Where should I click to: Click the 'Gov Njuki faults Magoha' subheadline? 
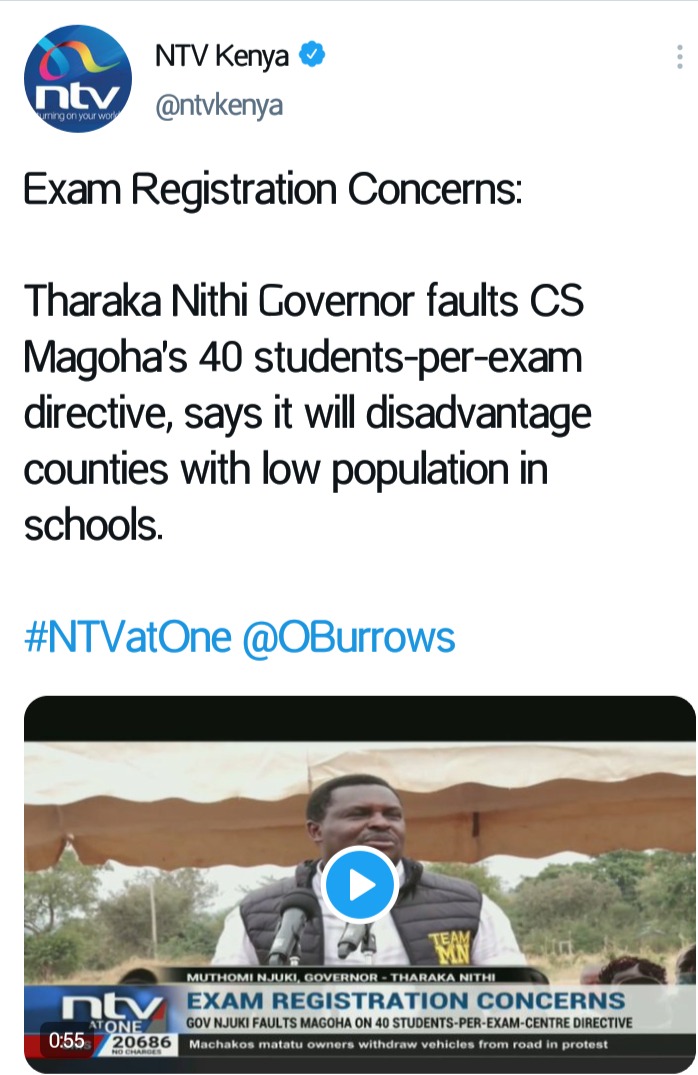pyautogui.click(x=409, y=1023)
